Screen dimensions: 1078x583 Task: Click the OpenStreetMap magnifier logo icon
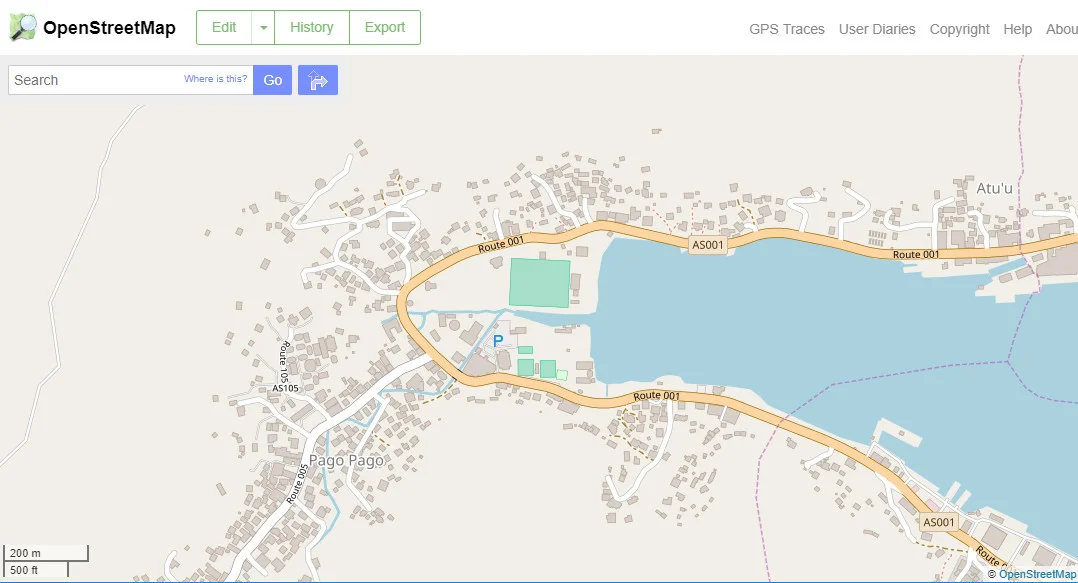click(23, 28)
